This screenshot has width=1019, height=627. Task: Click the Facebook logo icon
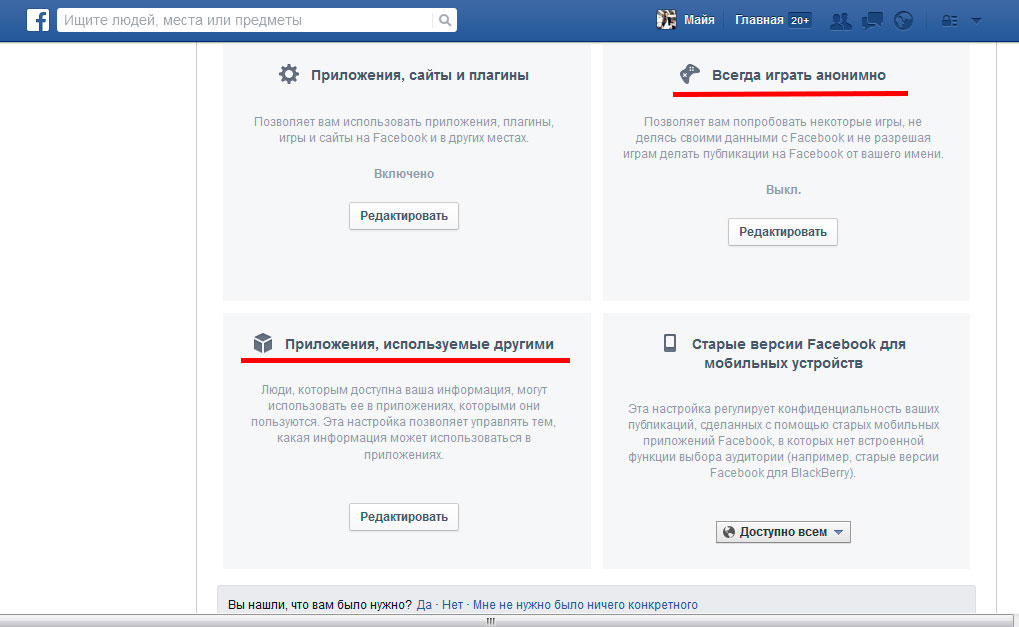click(x=38, y=20)
